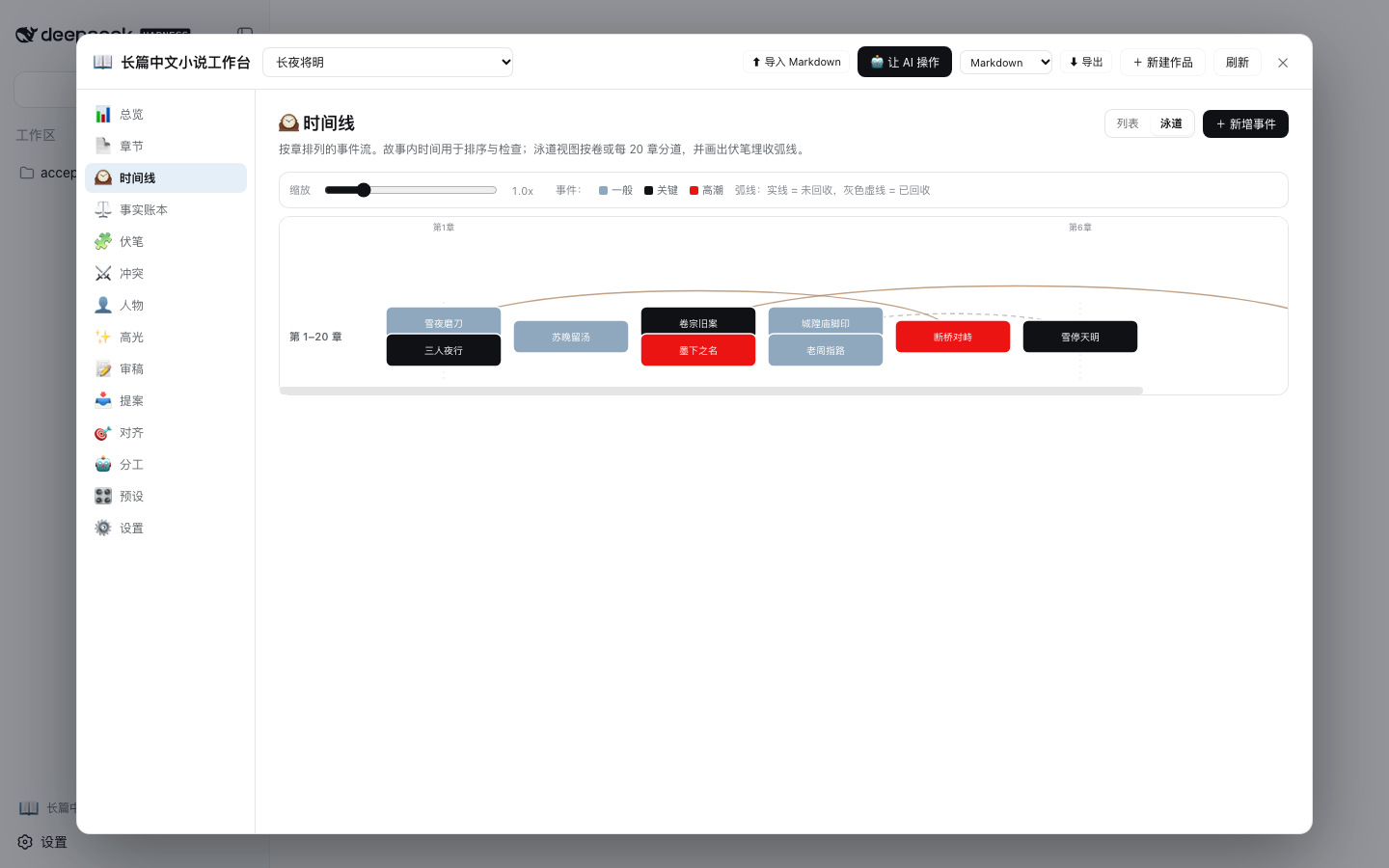Viewport: 1389px width, 868px height.
Task: Click the 导出 export button
Action: point(1086,62)
